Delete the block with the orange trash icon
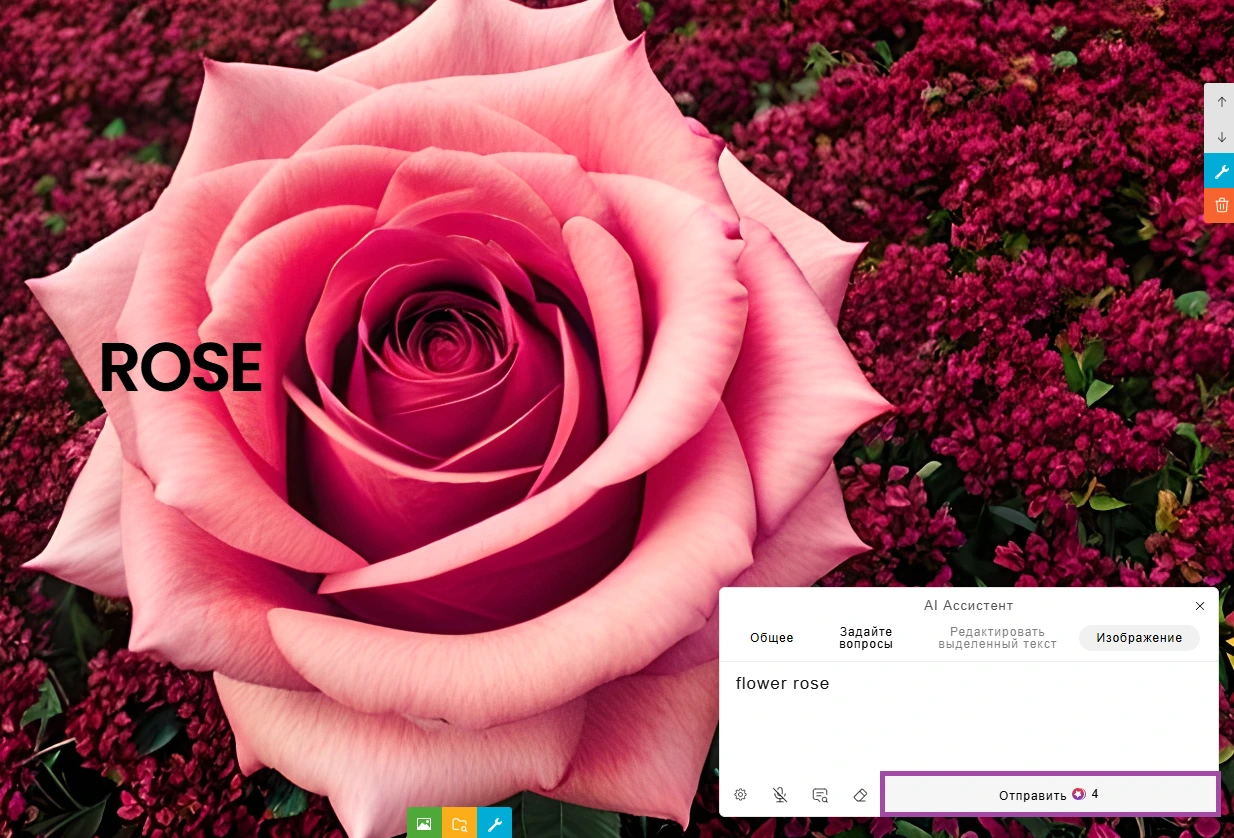The image size is (1234, 838). click(x=1221, y=205)
